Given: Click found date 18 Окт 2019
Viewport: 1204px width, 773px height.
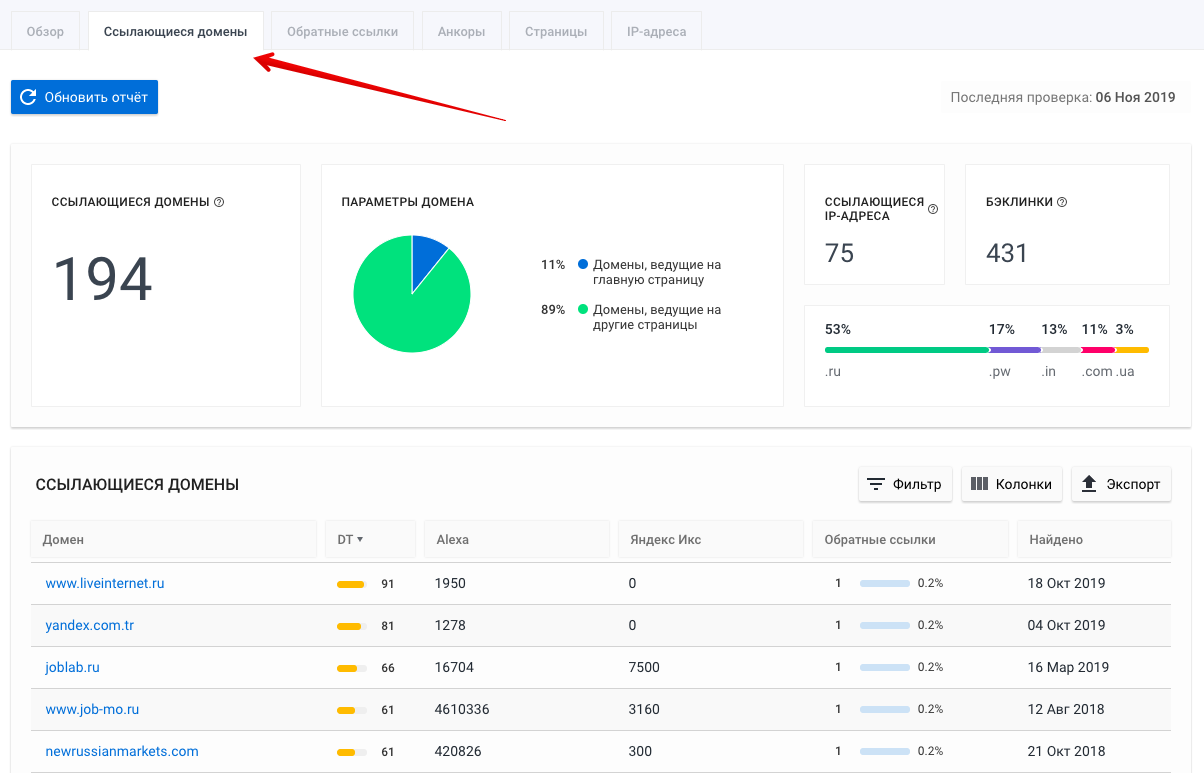Looking at the screenshot, I should click(1067, 583).
